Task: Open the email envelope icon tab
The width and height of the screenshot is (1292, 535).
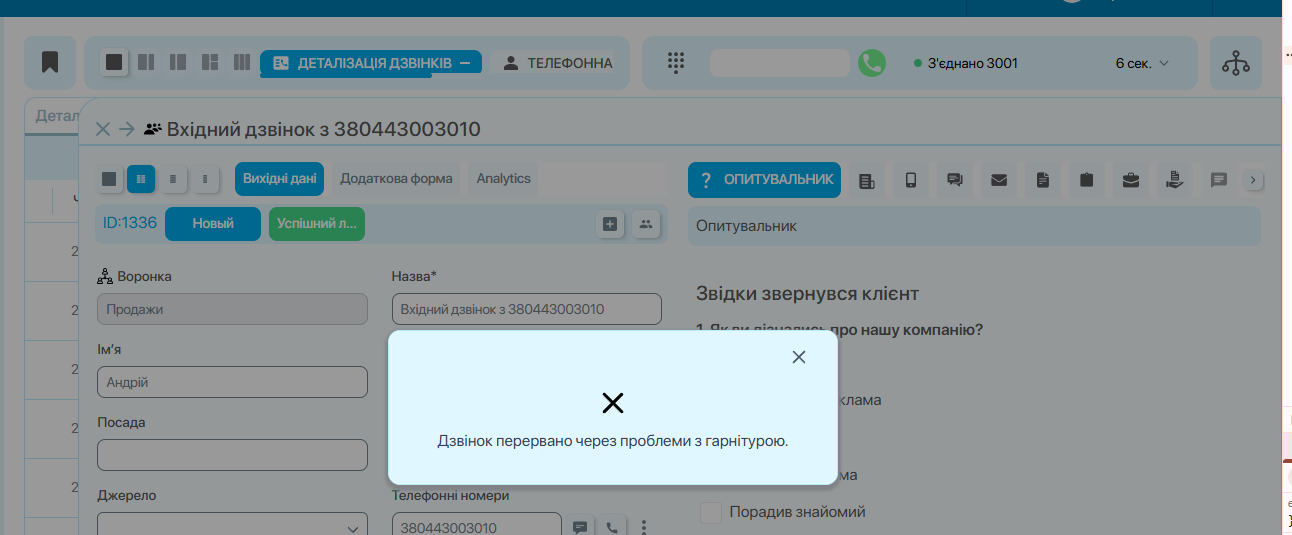Action: click(x=998, y=180)
